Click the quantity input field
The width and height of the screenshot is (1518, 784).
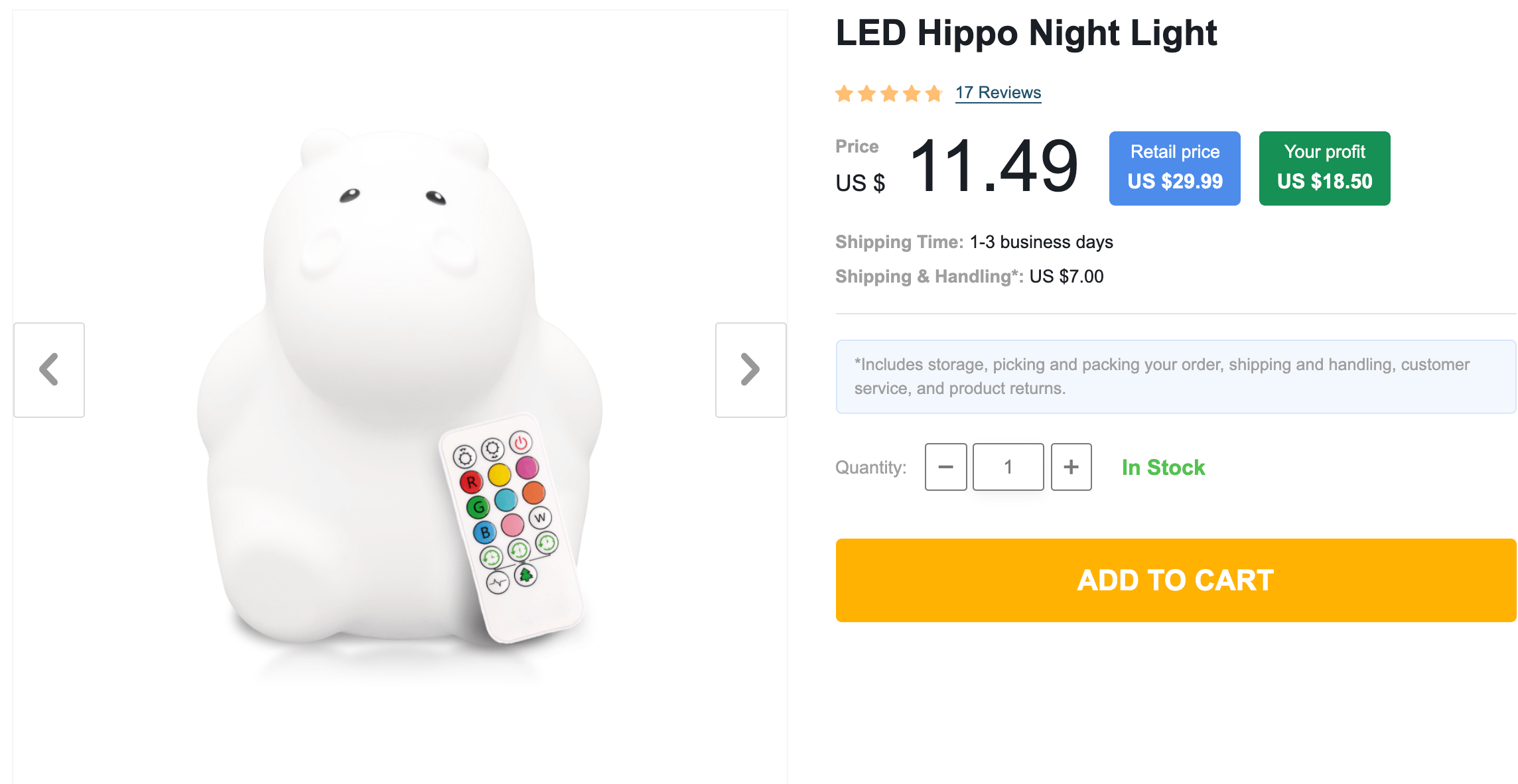(x=1008, y=467)
